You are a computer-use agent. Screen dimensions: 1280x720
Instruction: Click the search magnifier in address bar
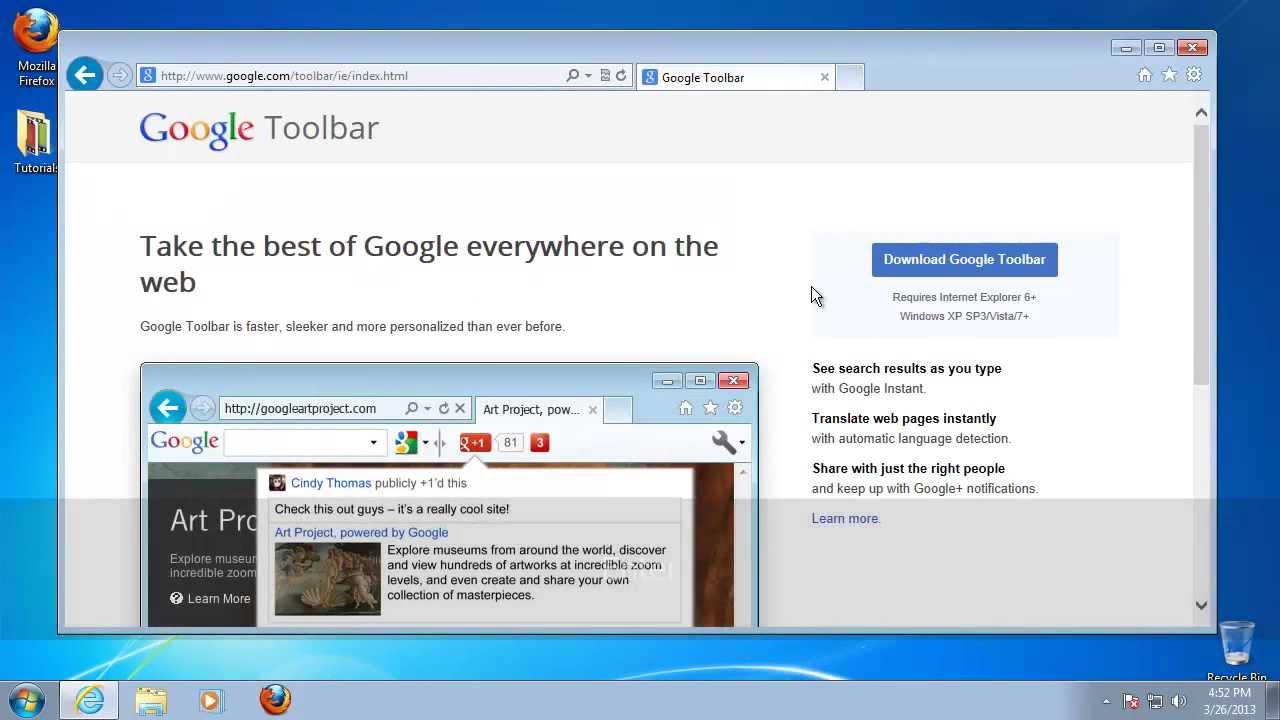point(572,75)
